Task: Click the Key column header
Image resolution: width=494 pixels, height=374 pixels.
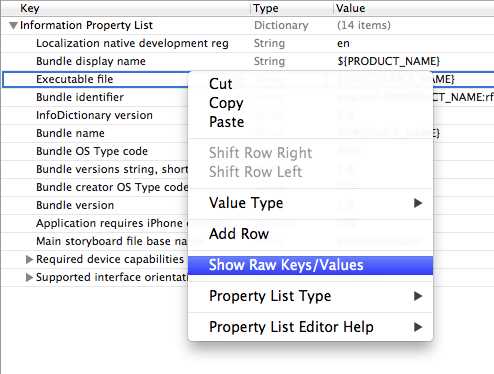Action: (x=126, y=8)
